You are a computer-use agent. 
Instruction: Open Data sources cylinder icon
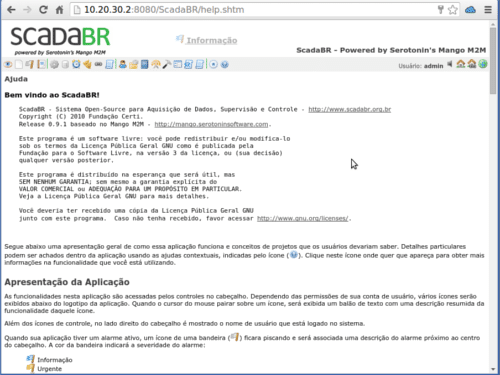coord(65,64)
